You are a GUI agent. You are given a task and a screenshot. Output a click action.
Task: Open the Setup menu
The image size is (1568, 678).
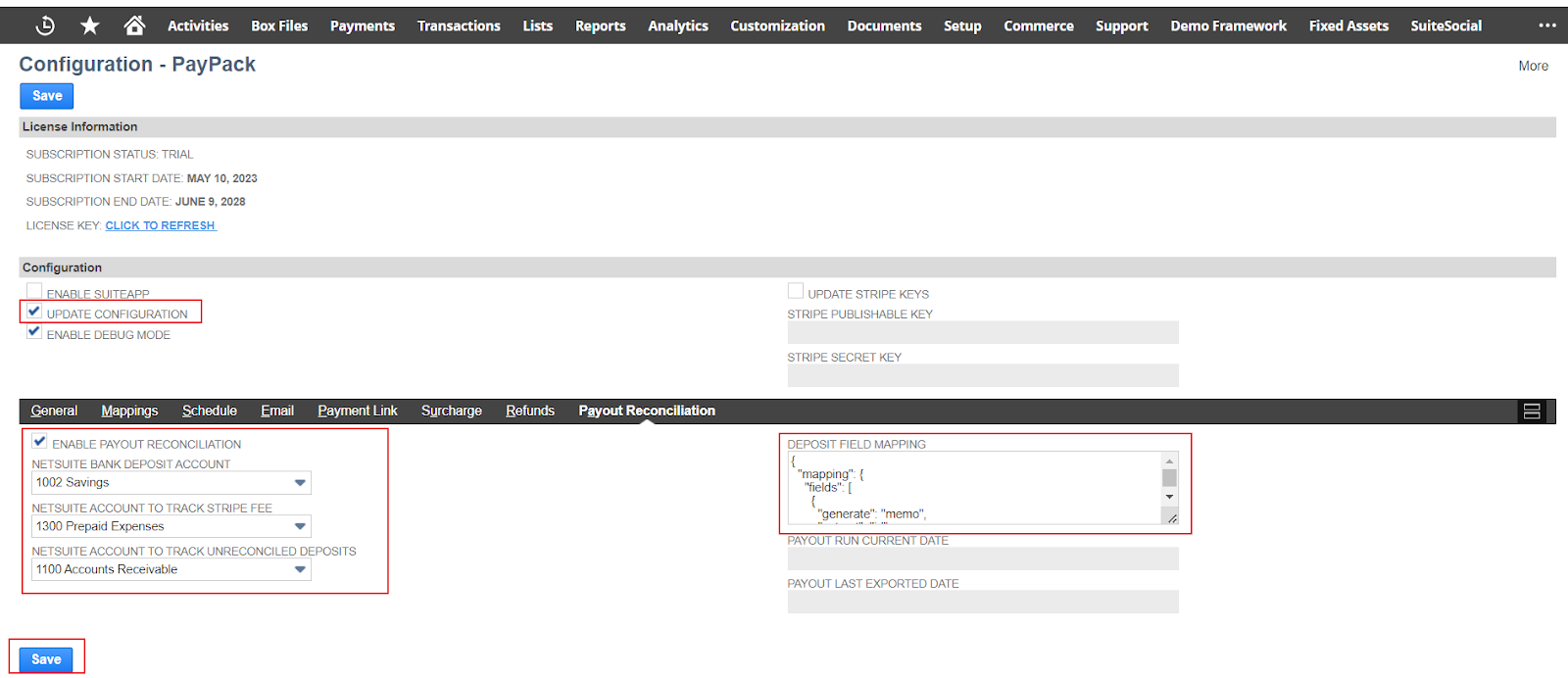coord(962,25)
